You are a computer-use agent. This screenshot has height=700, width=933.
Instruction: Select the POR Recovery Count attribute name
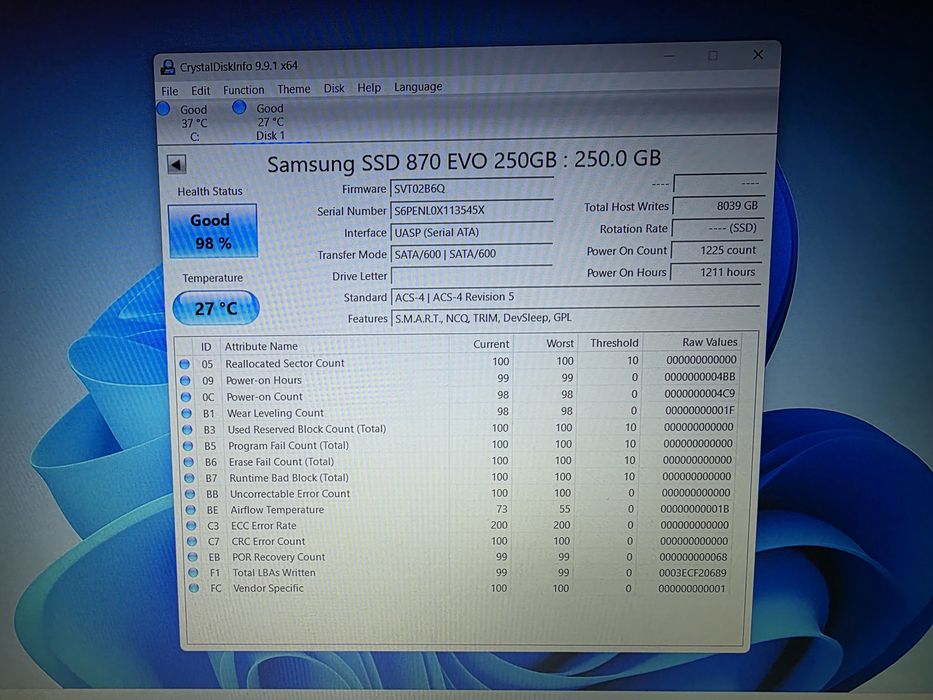pos(278,557)
